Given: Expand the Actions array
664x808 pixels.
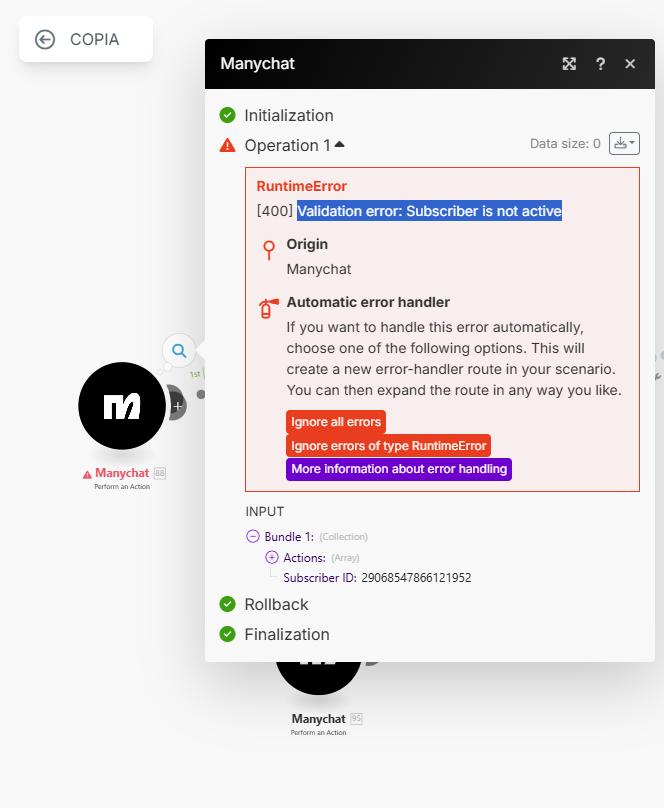Looking at the screenshot, I should coord(271,557).
